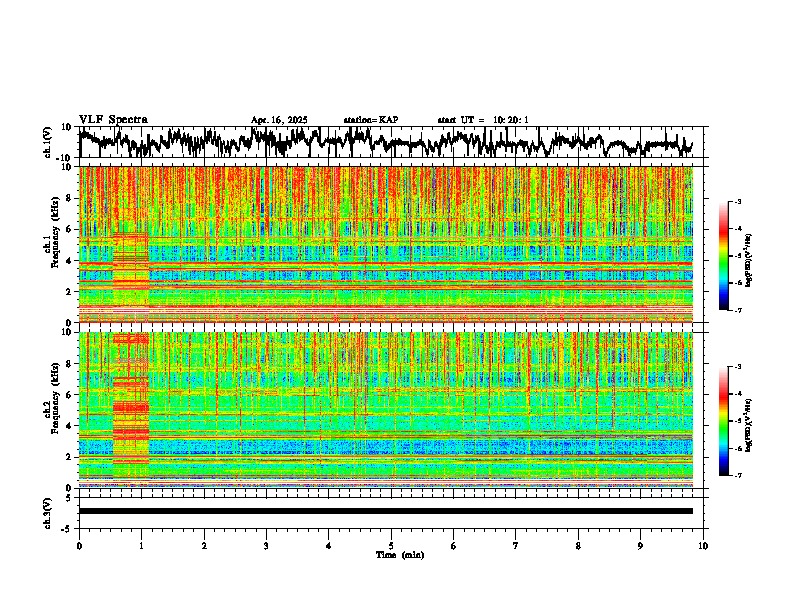Click the 'ch.1(V)' axis label

click(x=48, y=142)
